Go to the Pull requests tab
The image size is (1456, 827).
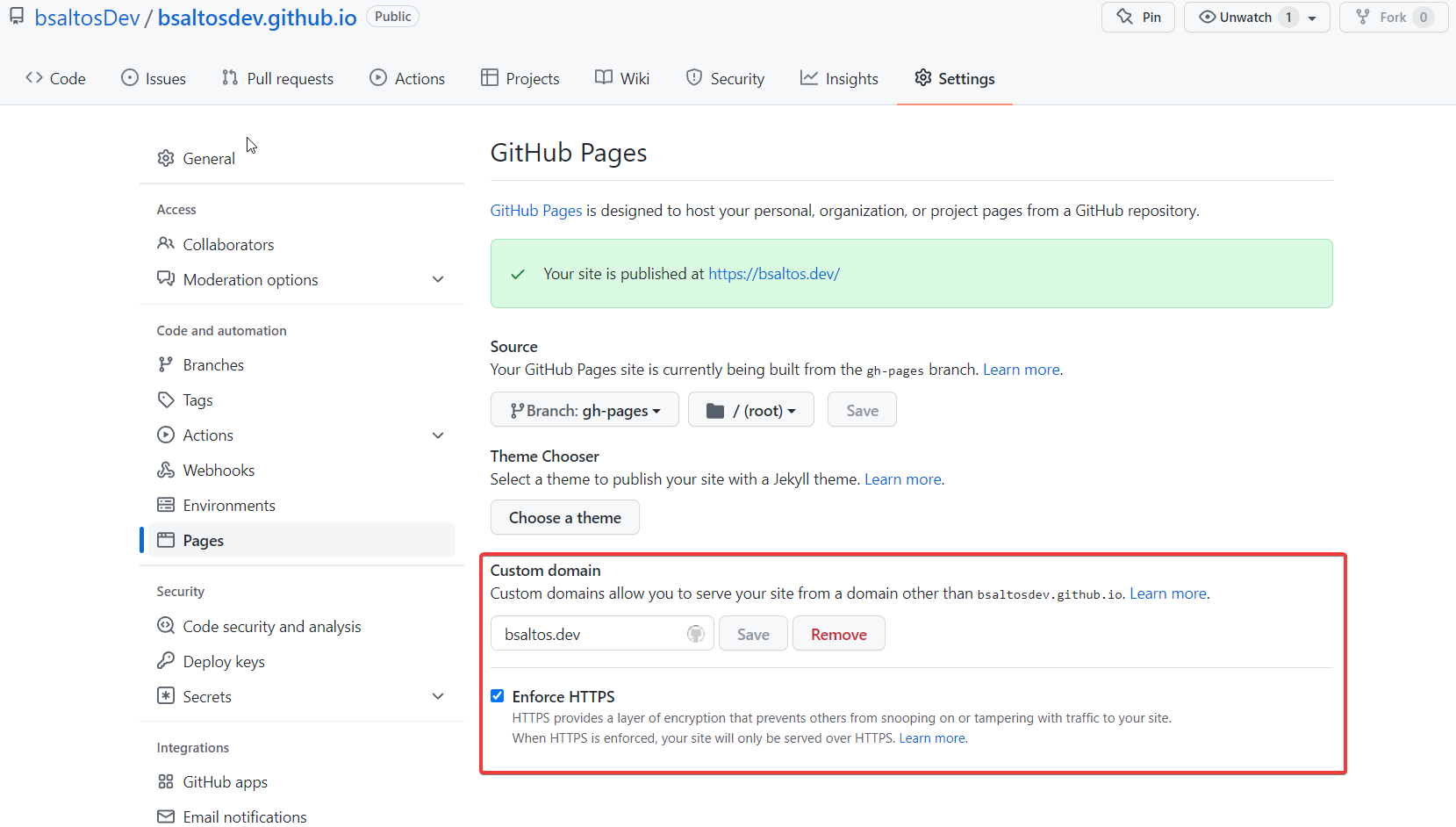point(277,78)
